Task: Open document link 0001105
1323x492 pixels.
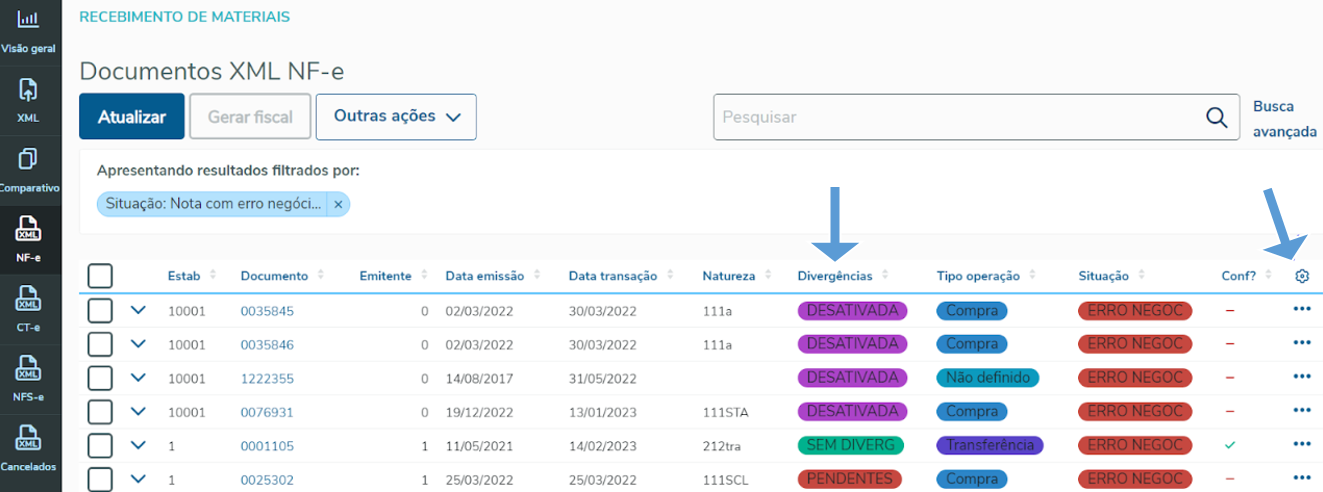Action: pos(267,446)
